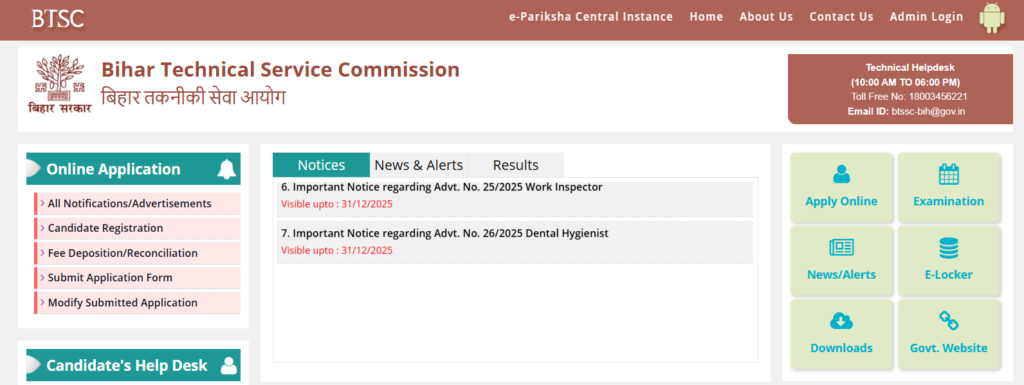1024x385 pixels.
Task: Click Visible upto date under Dental Hygienist notice
Action: 337,251
